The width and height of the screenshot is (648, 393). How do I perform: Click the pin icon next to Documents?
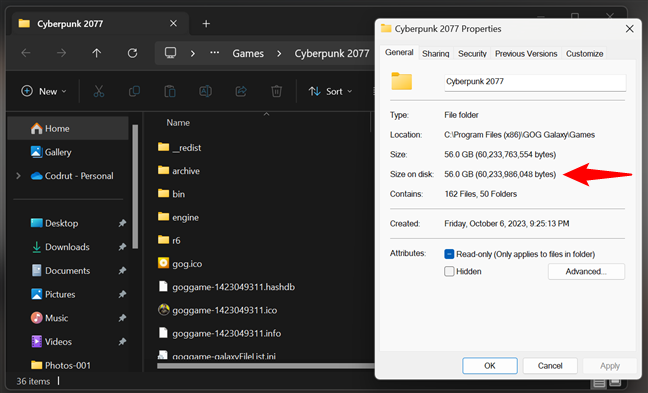click(122, 271)
